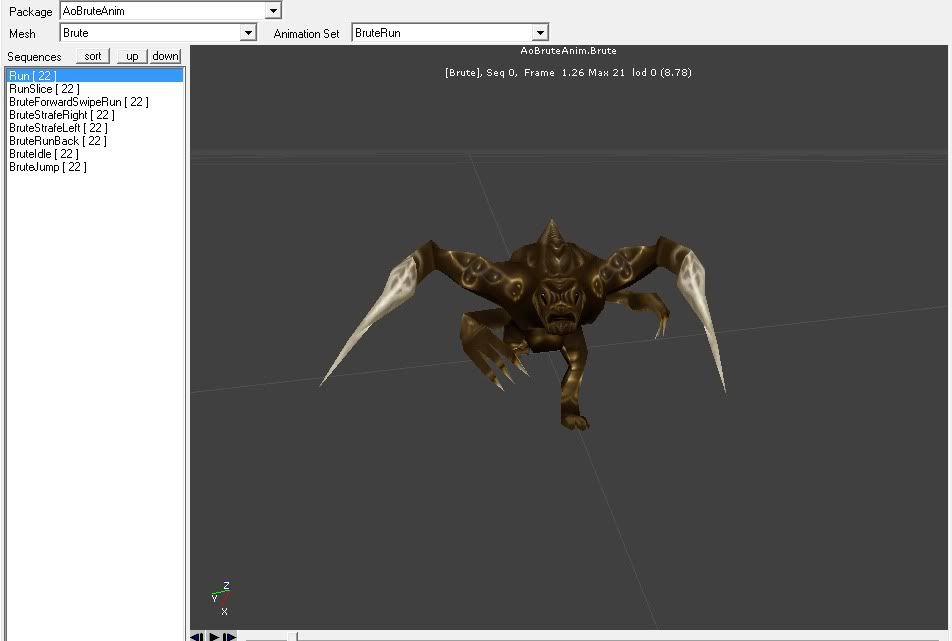Select the RunSlice sequence
This screenshot has width=952, height=641.
coord(44,89)
